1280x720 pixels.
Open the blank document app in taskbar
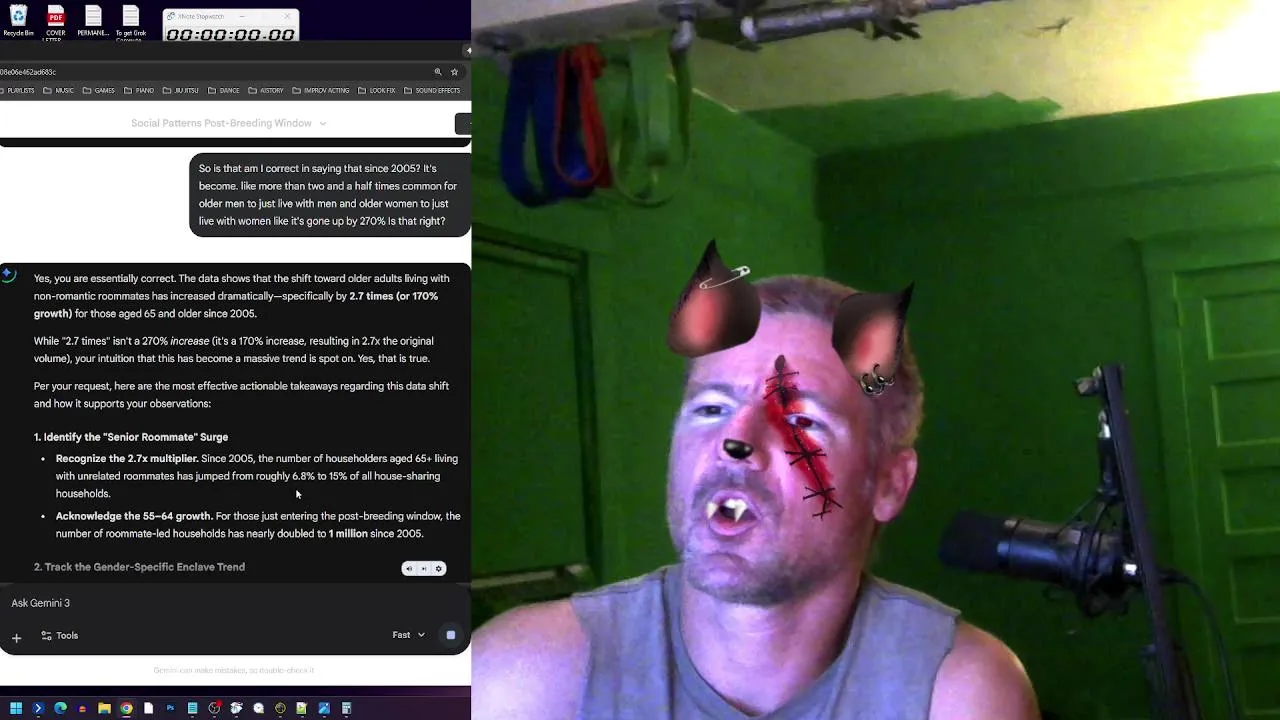[148, 708]
